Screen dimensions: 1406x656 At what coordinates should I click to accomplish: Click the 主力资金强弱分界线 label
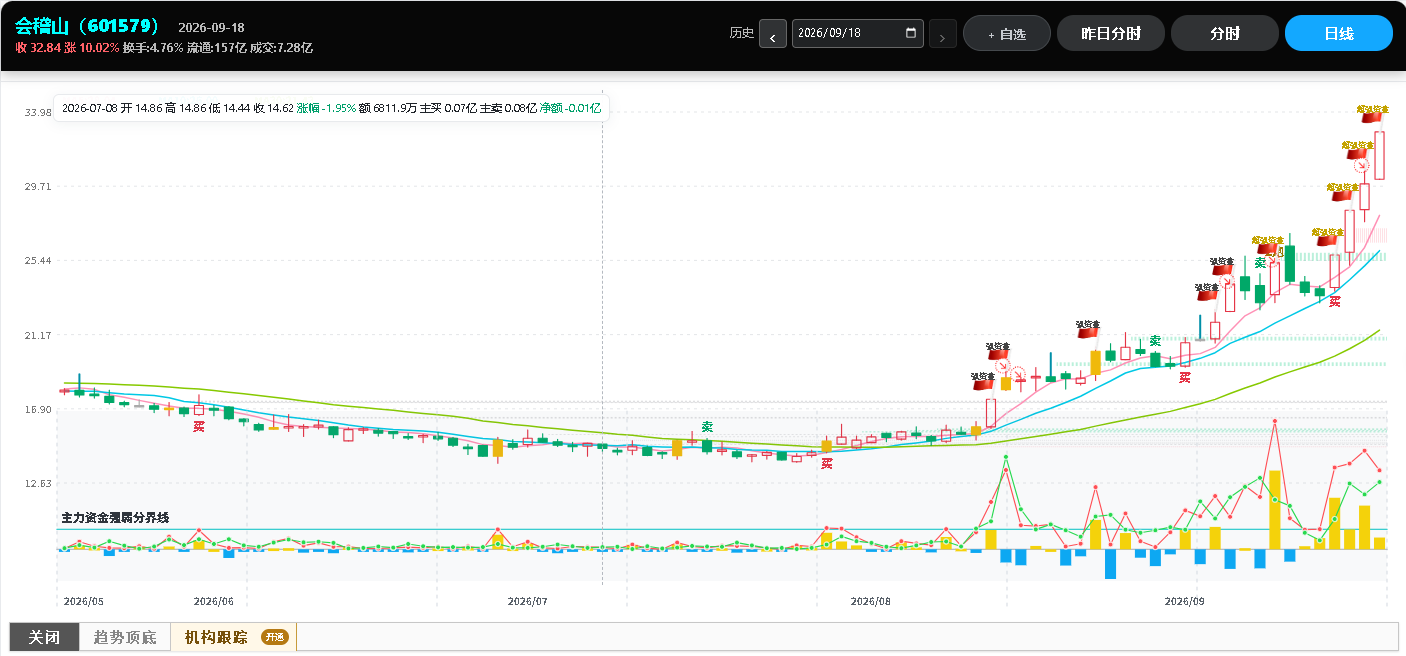(x=115, y=518)
